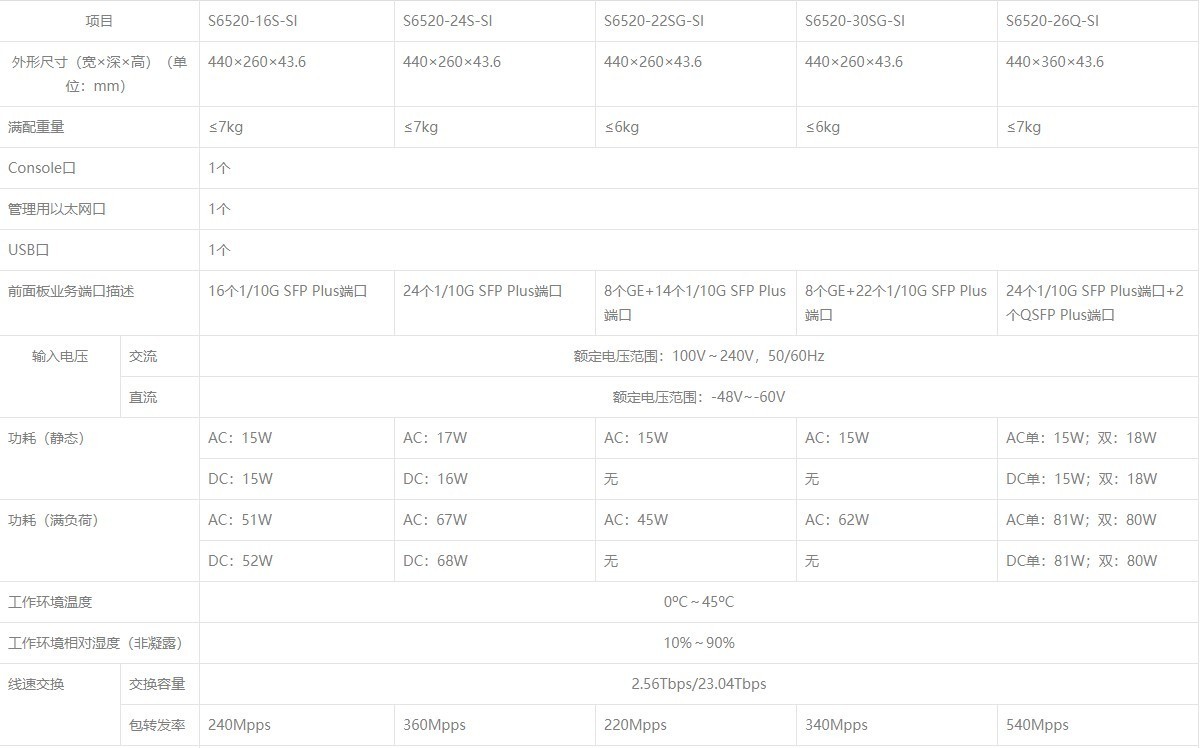Viewport: 1200px width, 748px height.
Task: Click the 0ºC~45ºC temperature cell
Action: (698, 602)
